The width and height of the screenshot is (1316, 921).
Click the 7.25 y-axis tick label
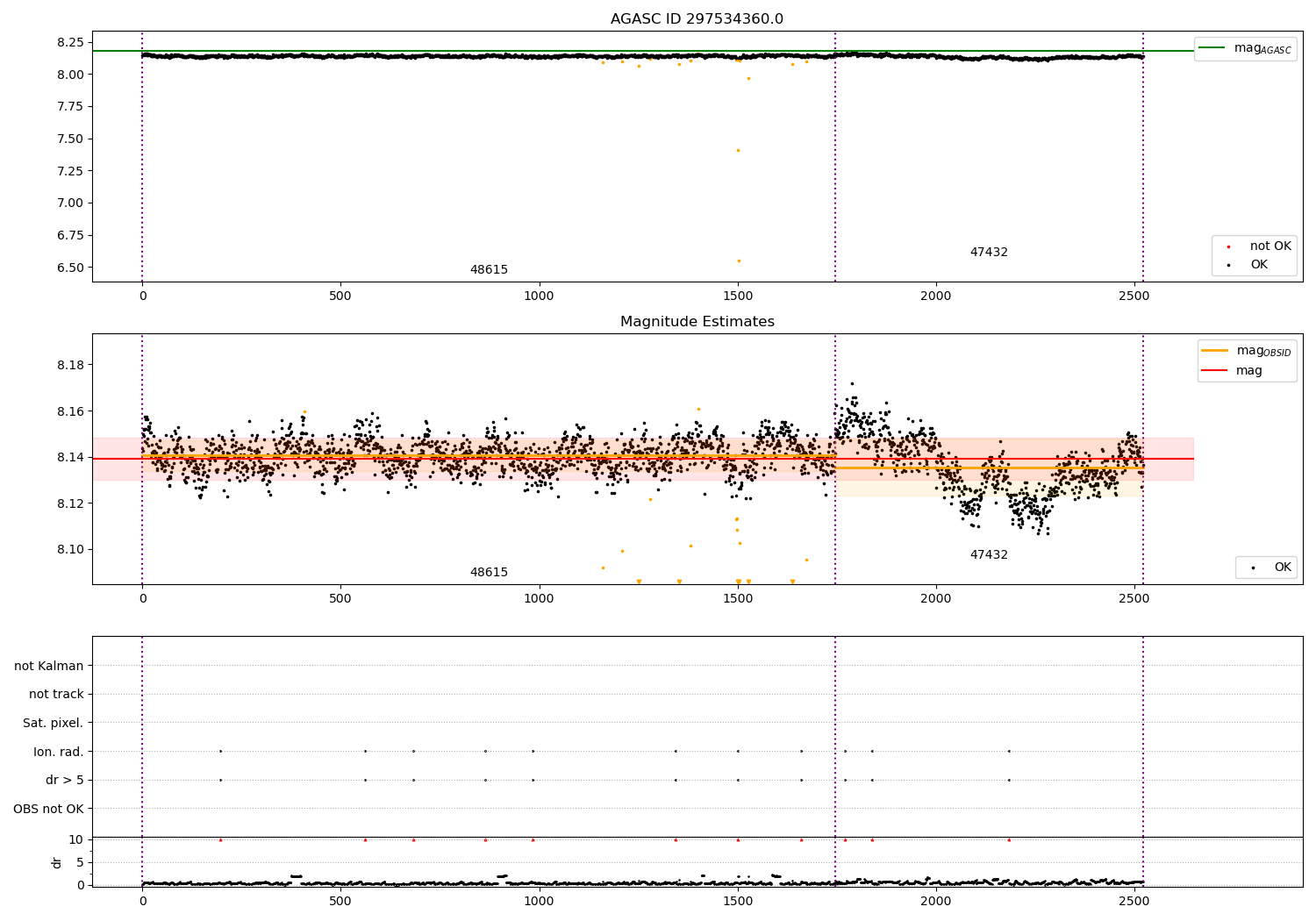coord(69,171)
